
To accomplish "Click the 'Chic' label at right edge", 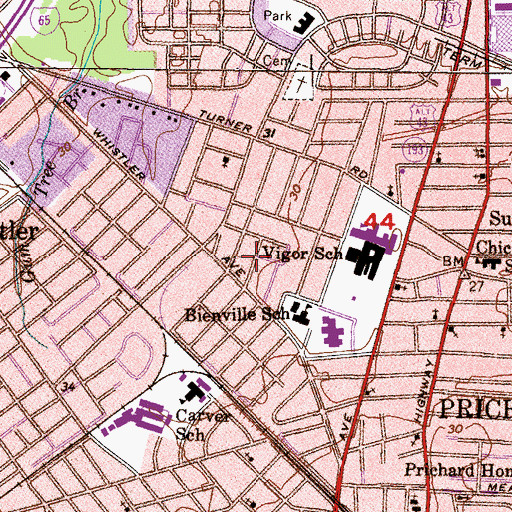I will point(494,248).
